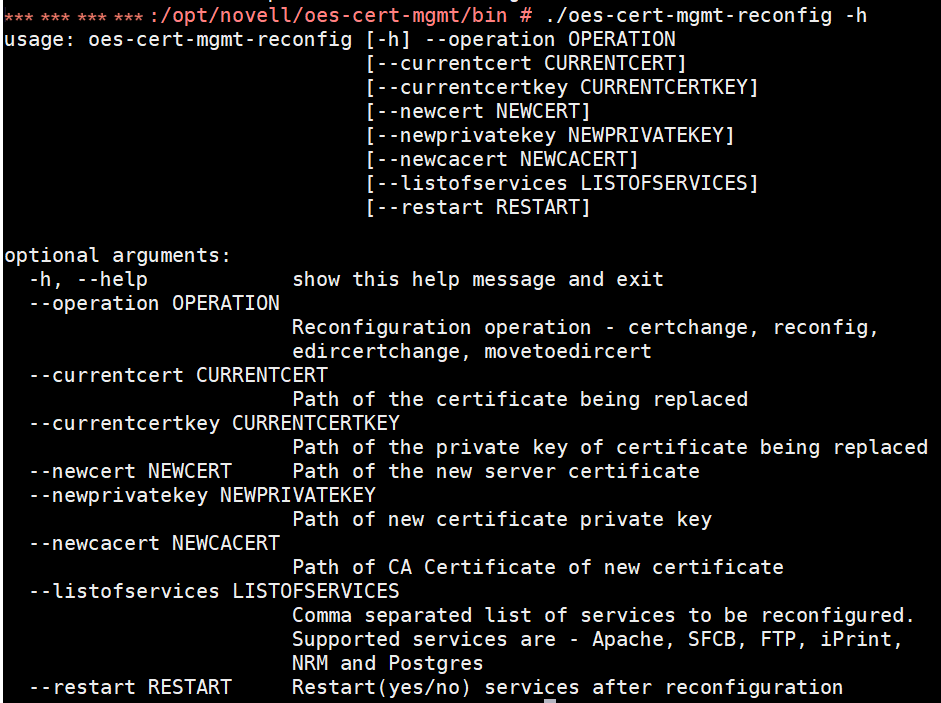The image size is (941, 703).
Task: Click the 'NRM and Postgres' text line
Action: click(x=387, y=663)
